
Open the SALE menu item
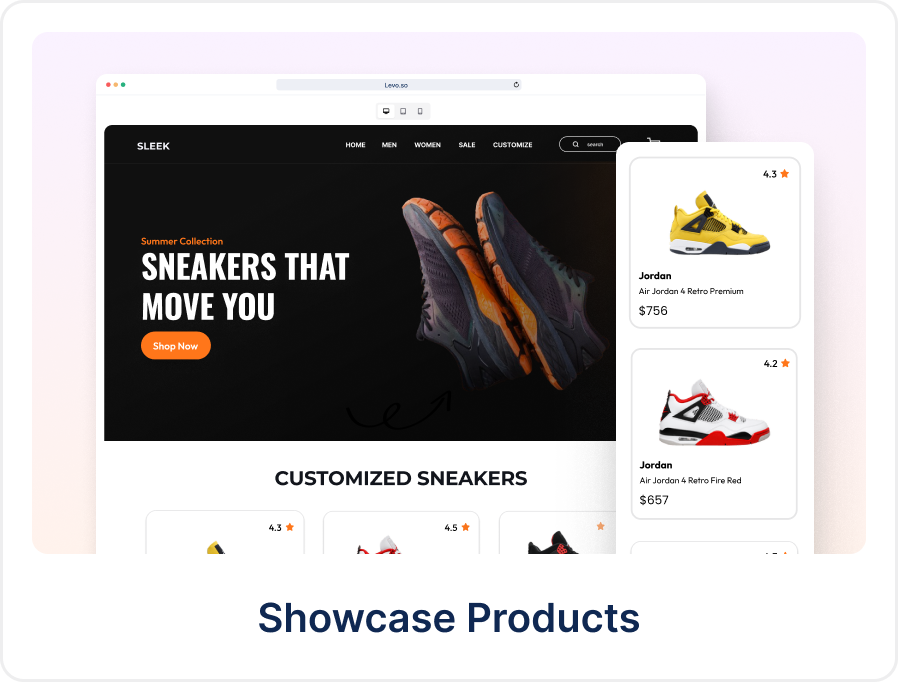pos(467,145)
